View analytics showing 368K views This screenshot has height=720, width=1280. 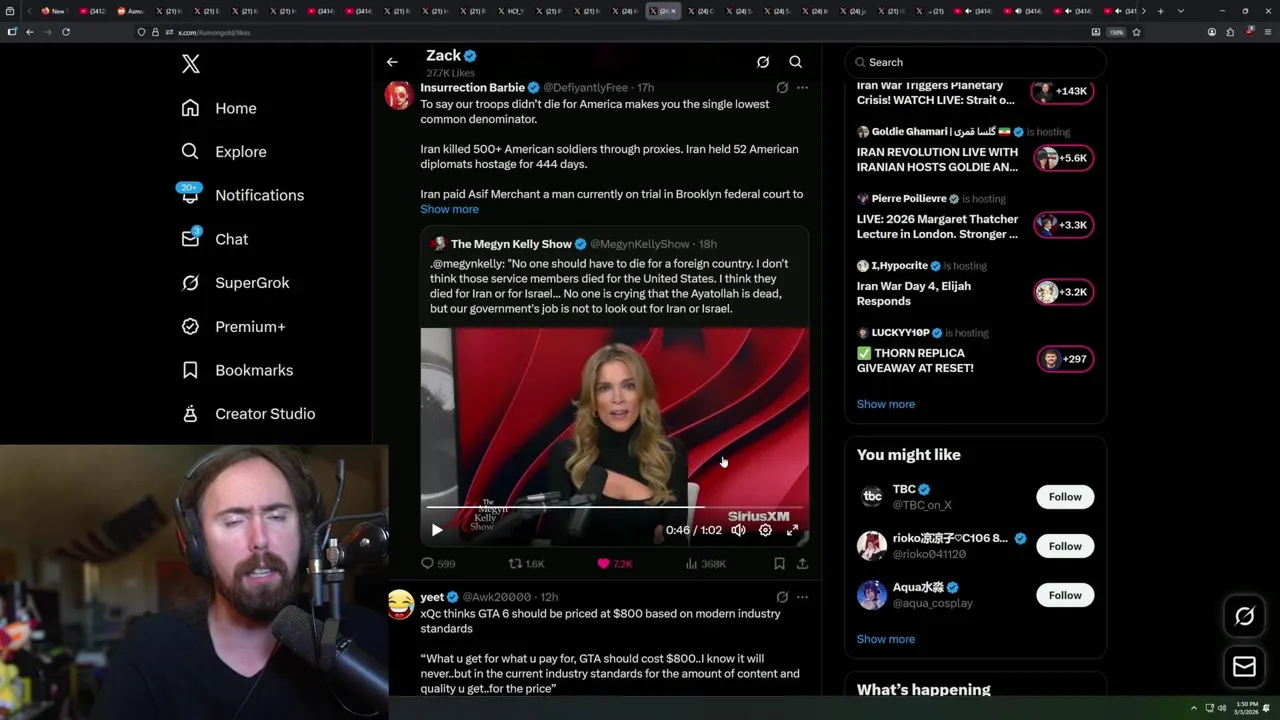point(705,564)
